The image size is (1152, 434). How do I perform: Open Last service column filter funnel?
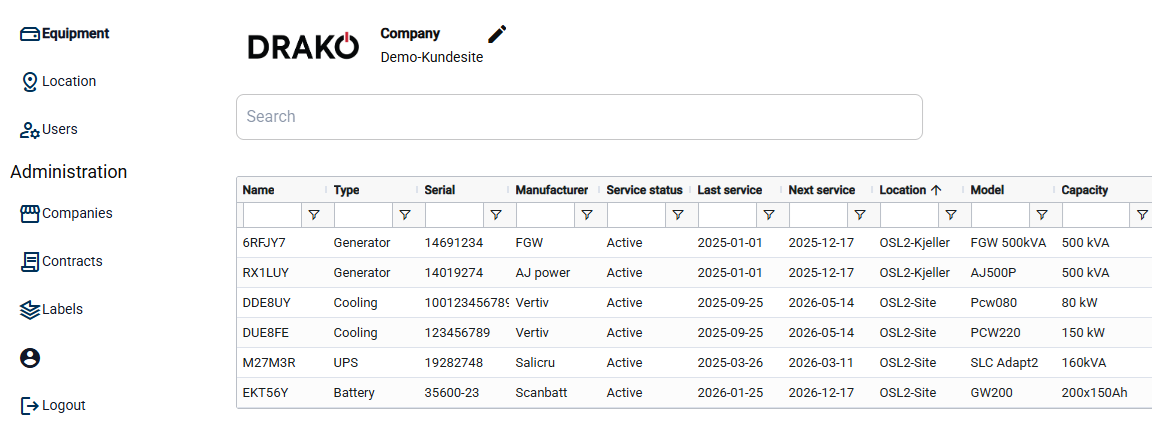768,215
